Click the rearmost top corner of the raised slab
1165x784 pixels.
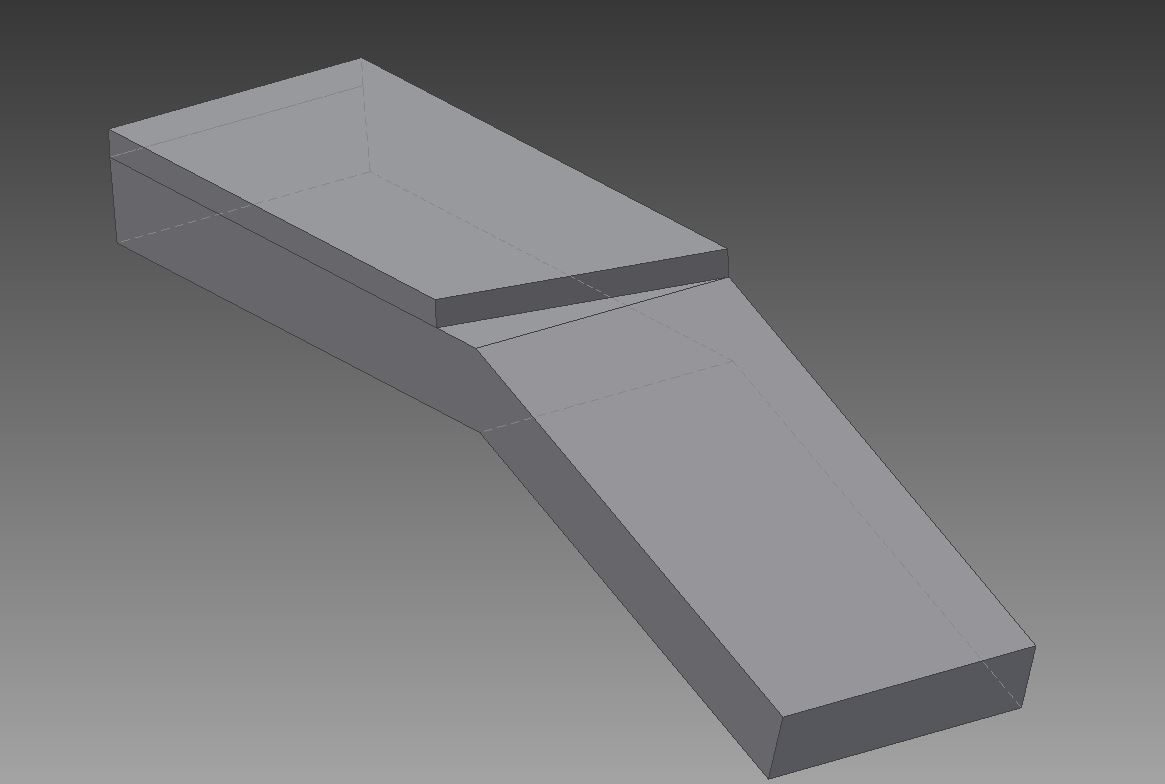(x=361, y=60)
